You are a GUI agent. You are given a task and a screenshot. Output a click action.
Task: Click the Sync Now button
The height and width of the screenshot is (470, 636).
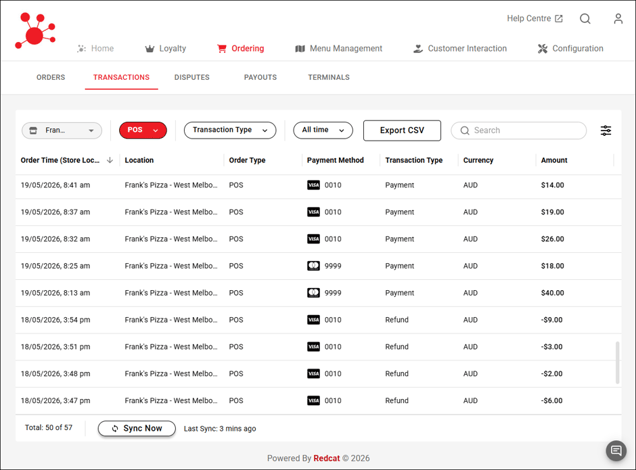point(137,429)
